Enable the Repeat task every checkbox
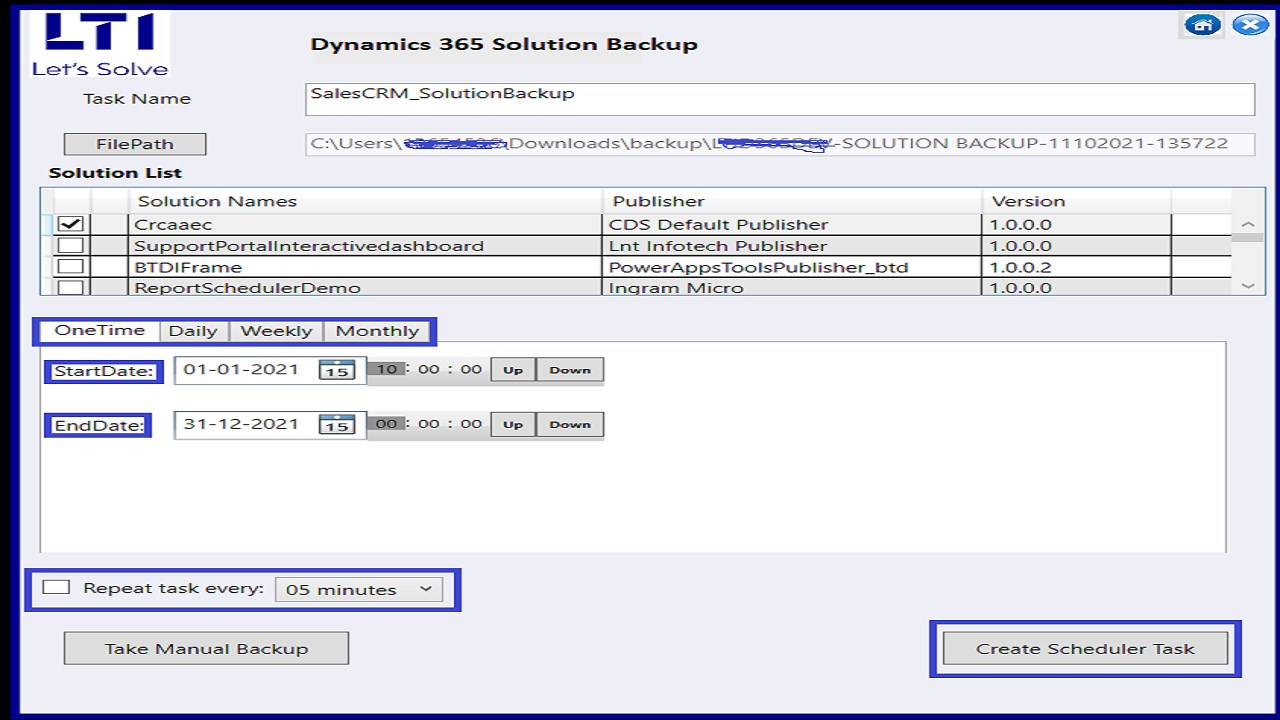The image size is (1280, 720). coord(56,587)
